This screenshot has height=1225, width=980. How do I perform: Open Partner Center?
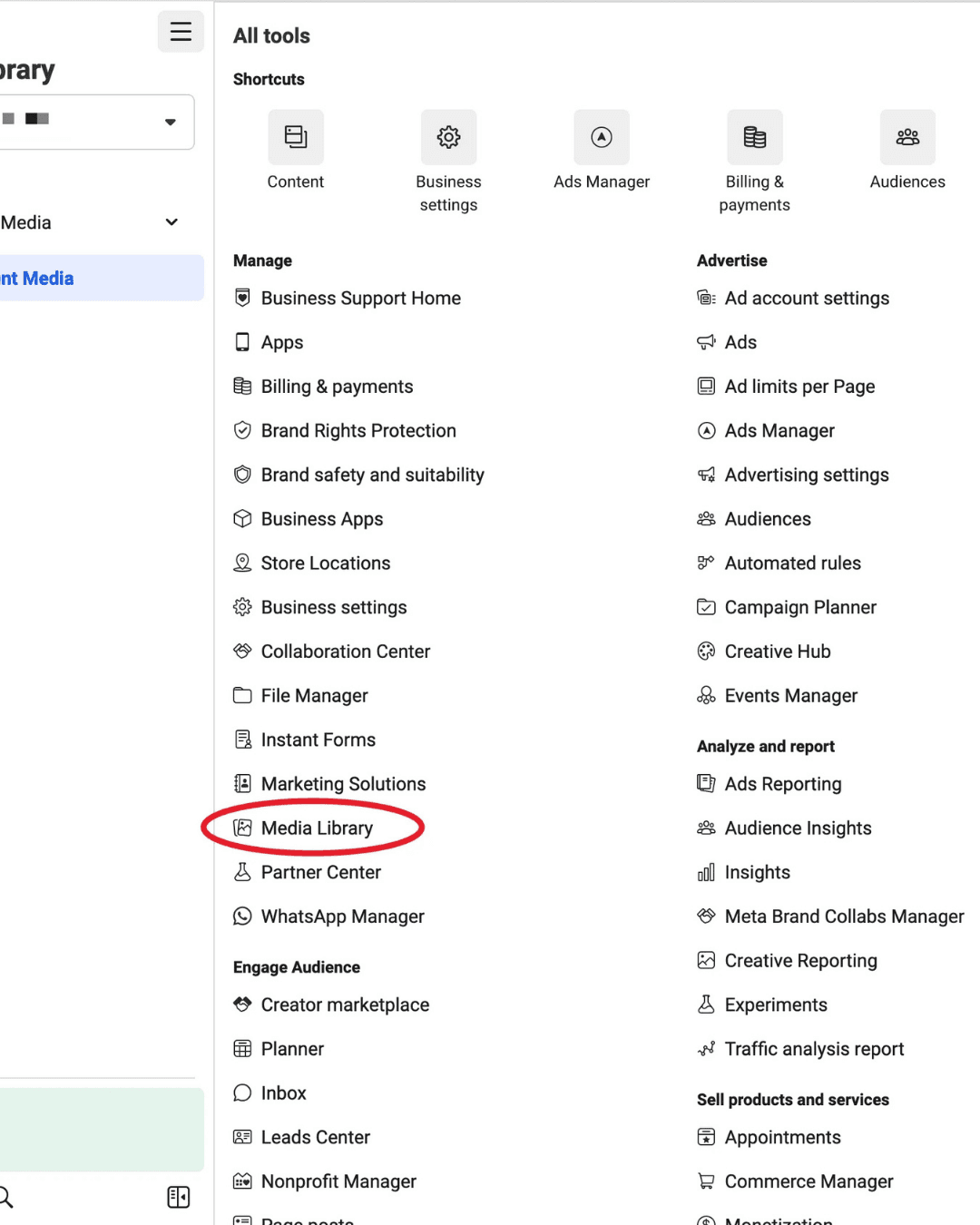pyautogui.click(x=321, y=872)
